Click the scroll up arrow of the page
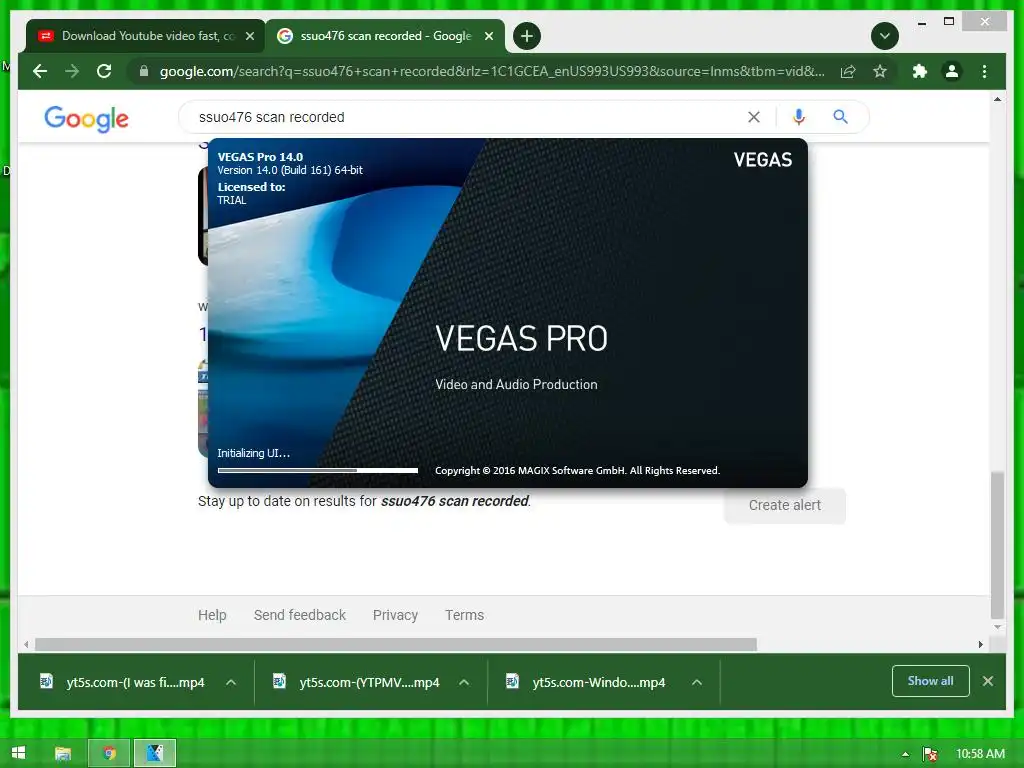Screen dimensions: 1024x768 pos(997,99)
